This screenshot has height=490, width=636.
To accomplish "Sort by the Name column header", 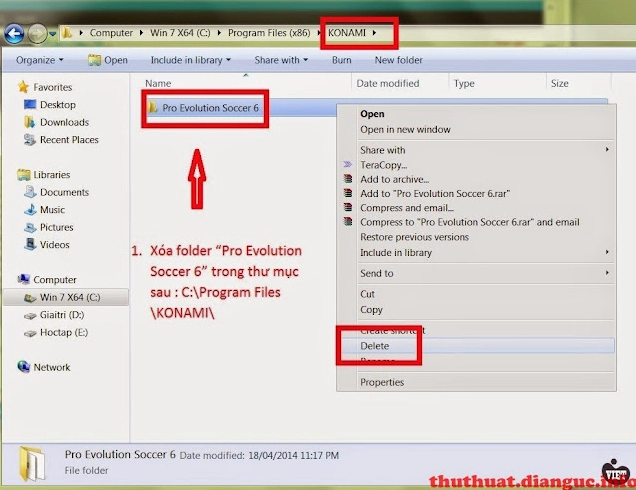I will coord(158,83).
